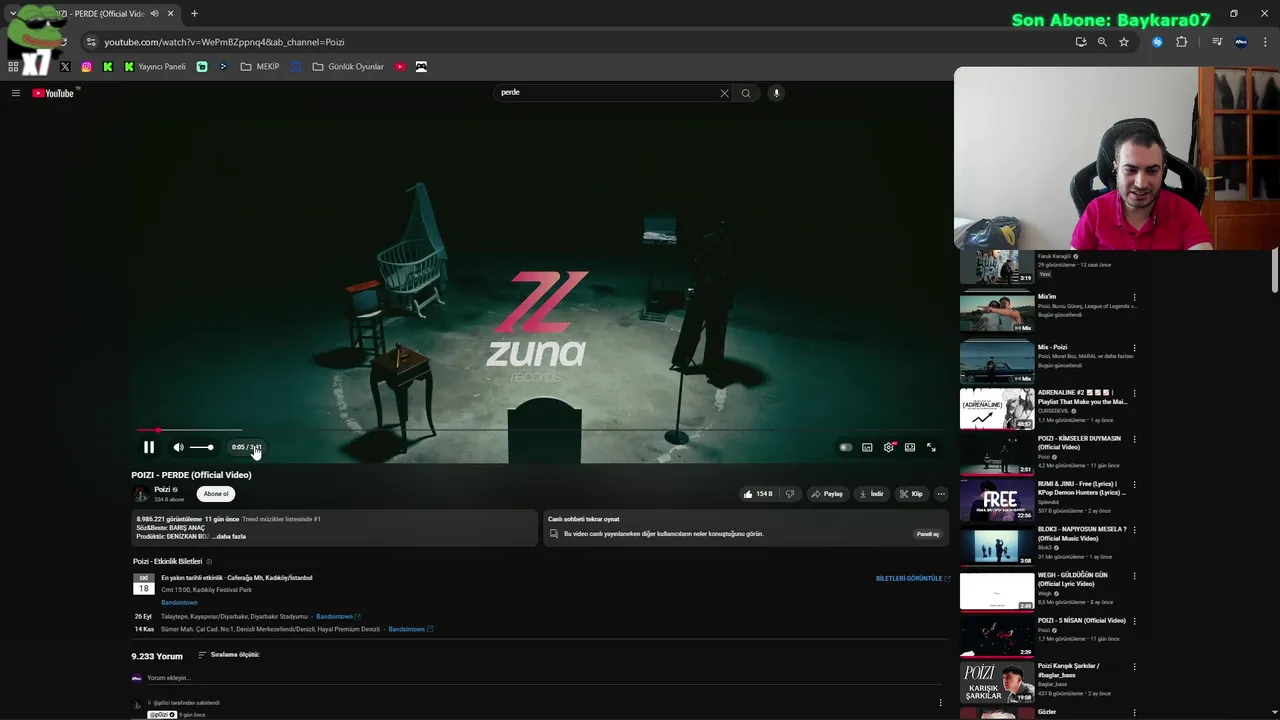Open the Instagram bookmark icon

(x=87, y=67)
